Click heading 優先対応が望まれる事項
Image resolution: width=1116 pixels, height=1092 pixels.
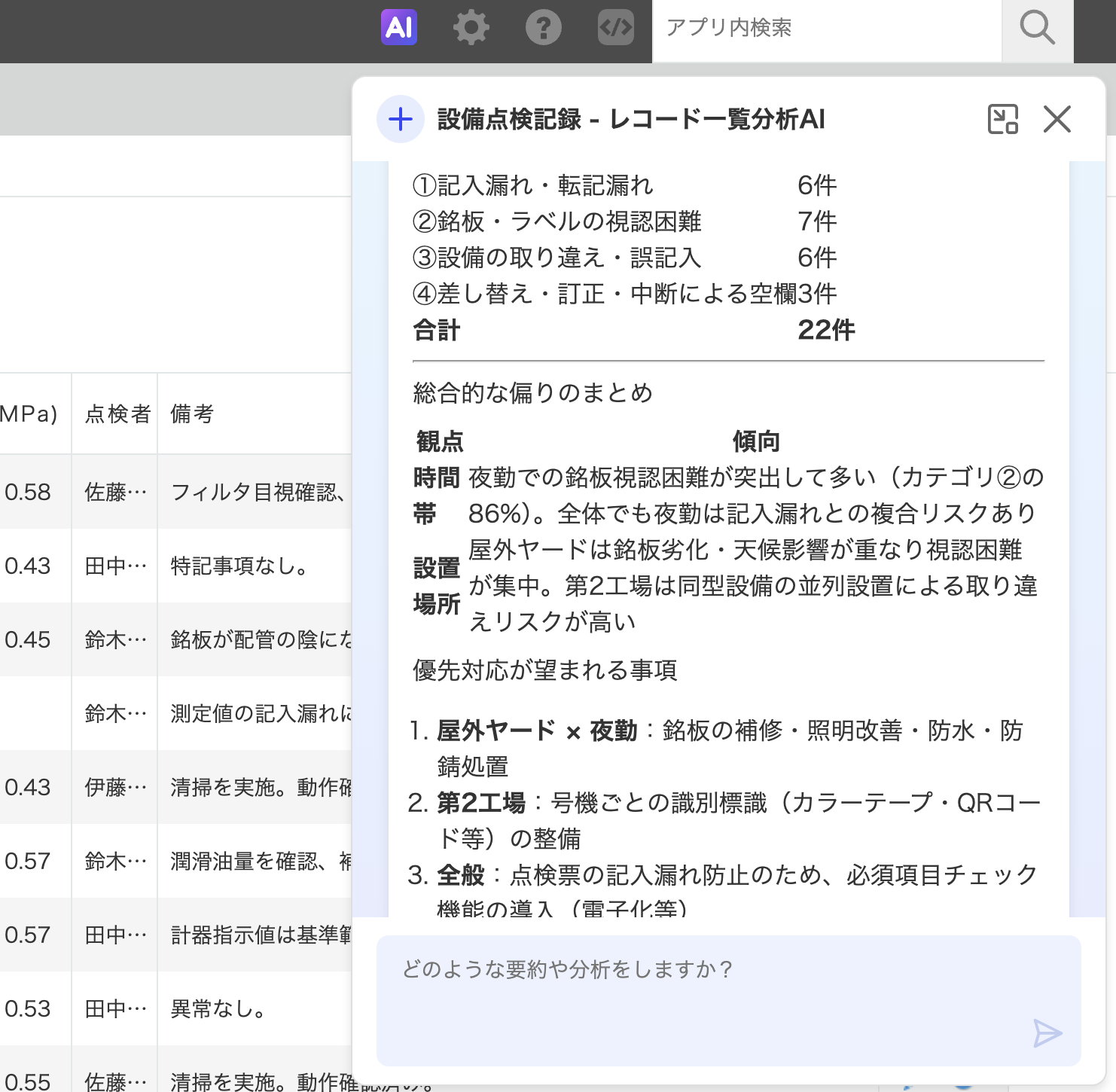(x=545, y=670)
